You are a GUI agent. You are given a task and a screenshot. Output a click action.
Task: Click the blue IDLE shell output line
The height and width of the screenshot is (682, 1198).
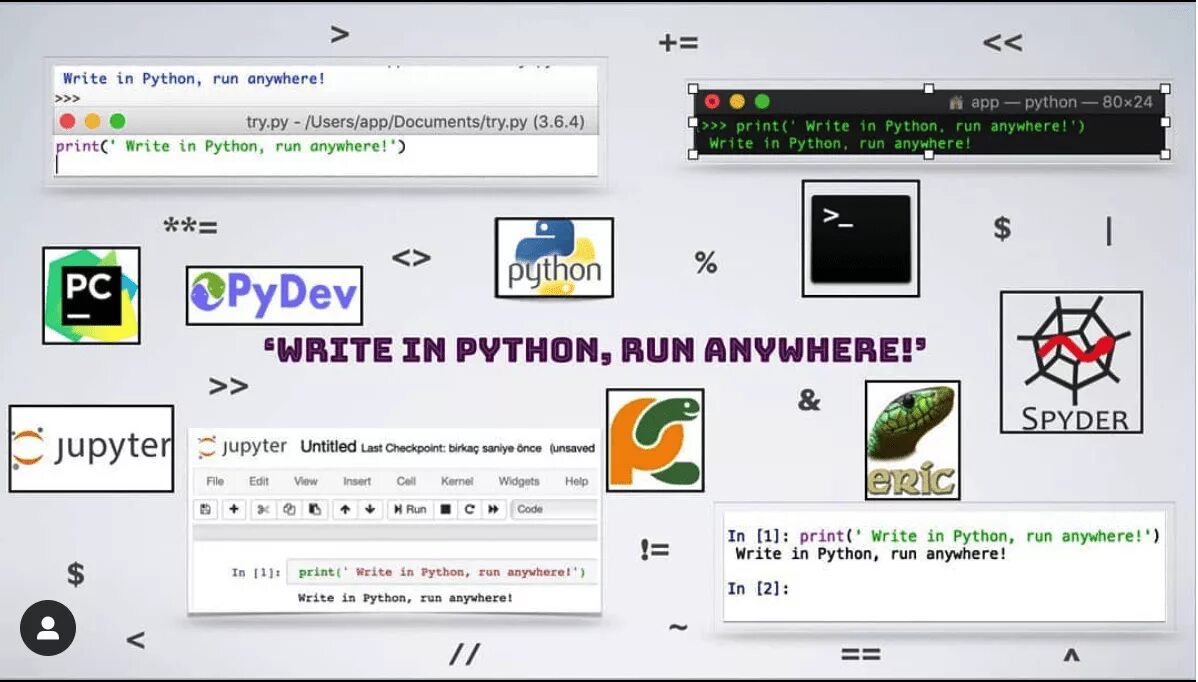click(194, 79)
